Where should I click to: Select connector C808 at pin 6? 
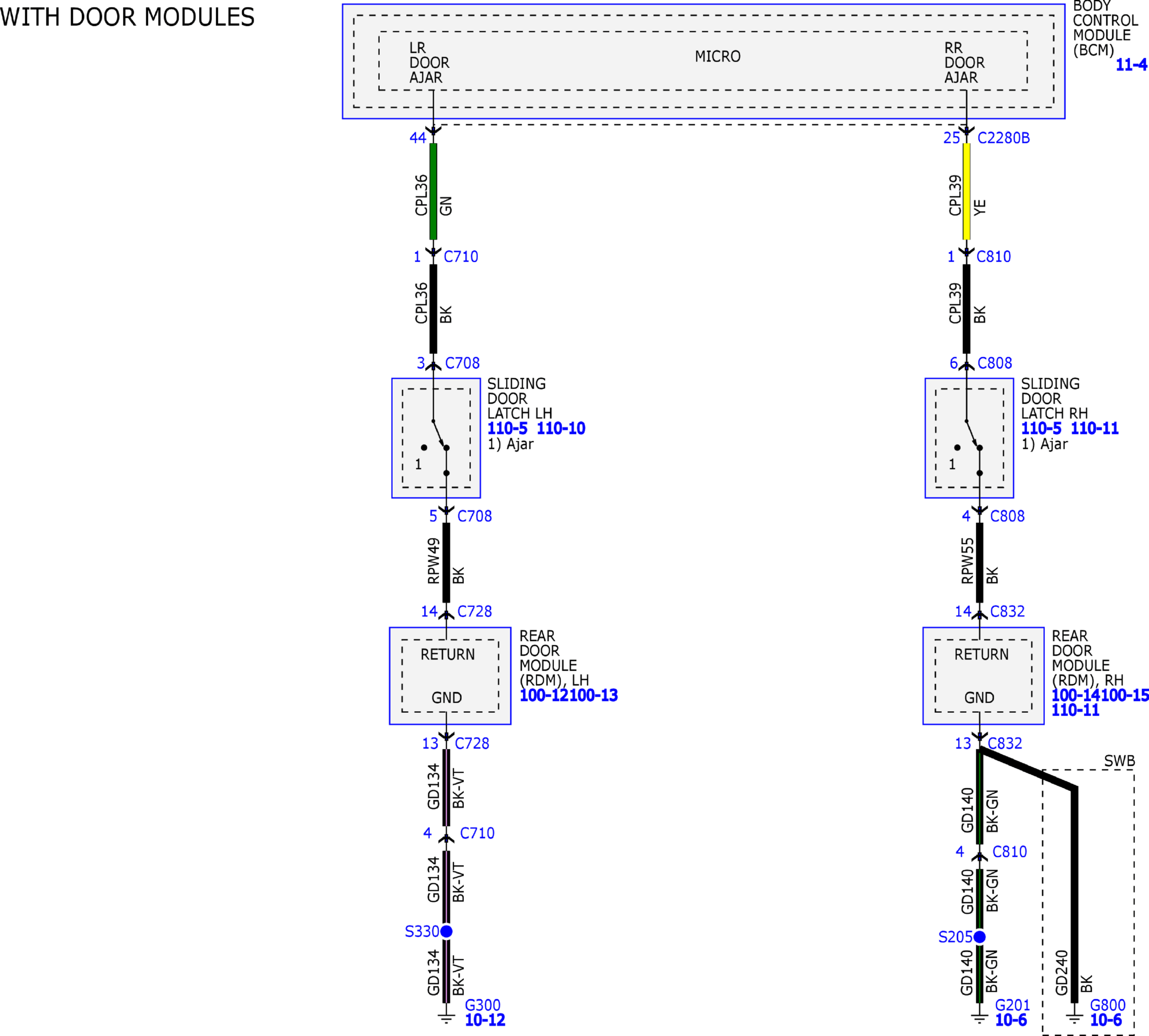pyautogui.click(x=995, y=363)
